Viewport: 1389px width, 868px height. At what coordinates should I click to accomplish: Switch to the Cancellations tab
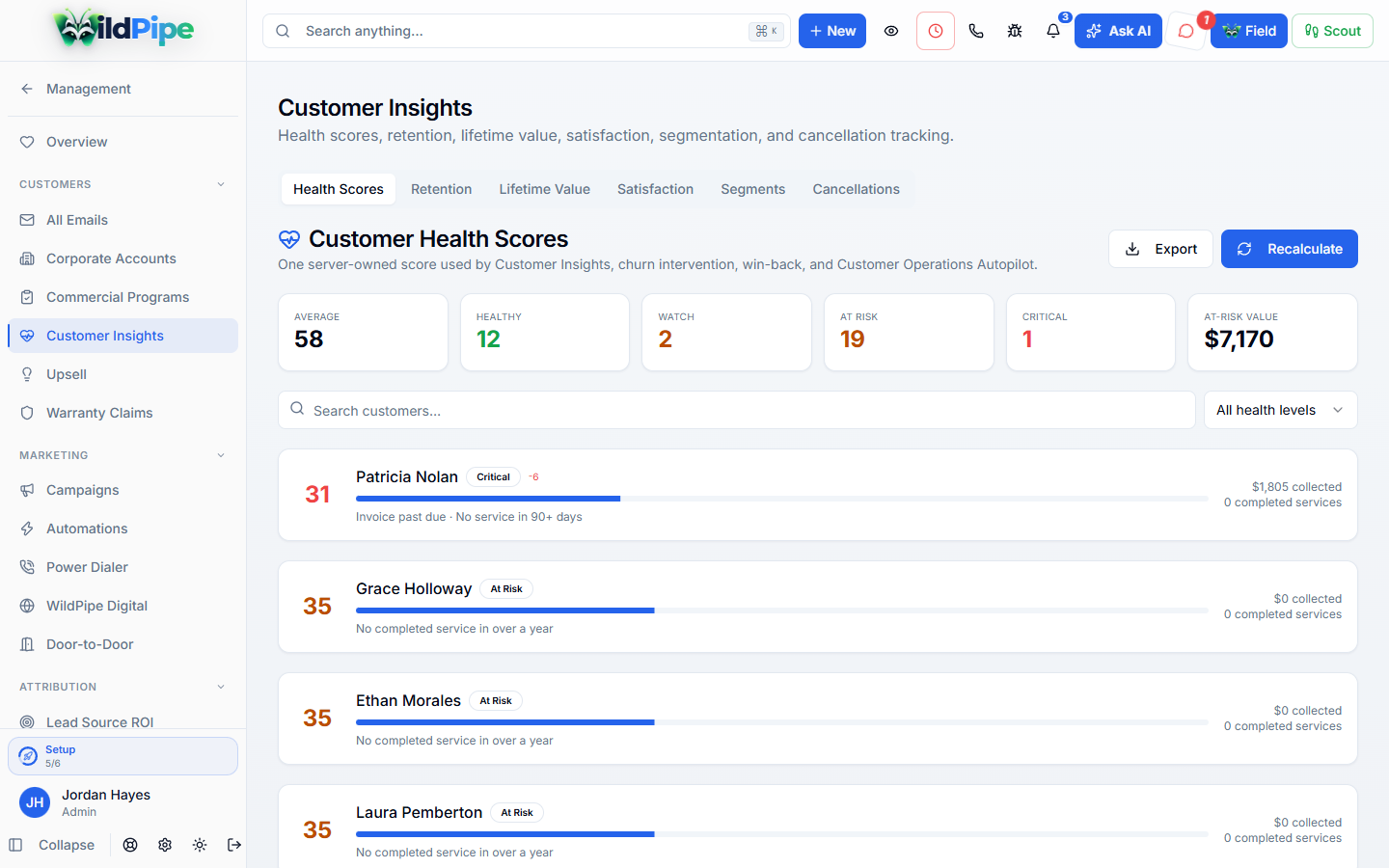point(856,189)
